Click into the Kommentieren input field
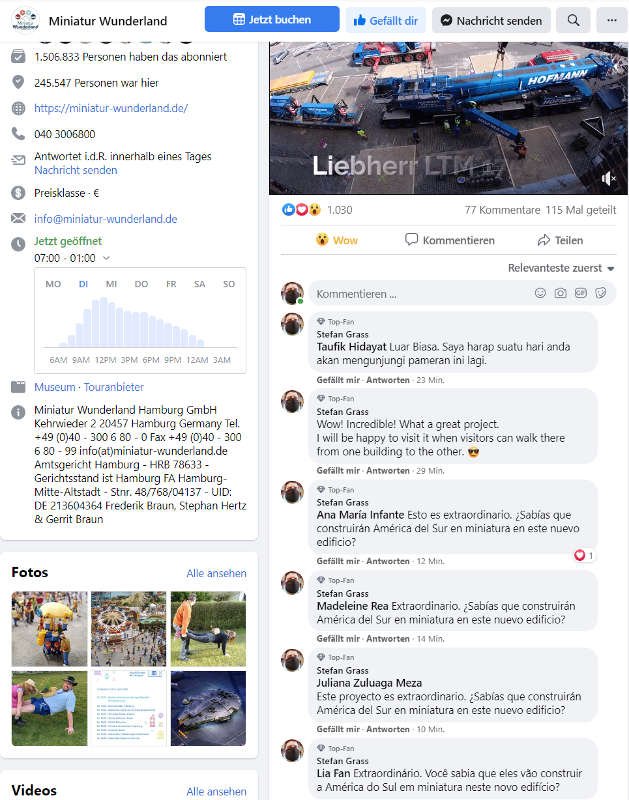The image size is (629, 800). click(422, 294)
